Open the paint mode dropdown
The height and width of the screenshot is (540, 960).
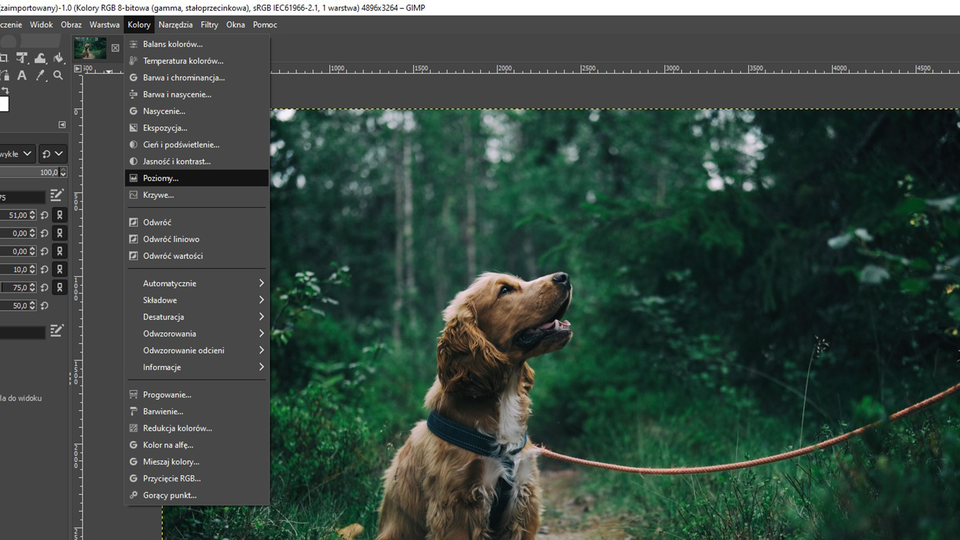click(20, 153)
